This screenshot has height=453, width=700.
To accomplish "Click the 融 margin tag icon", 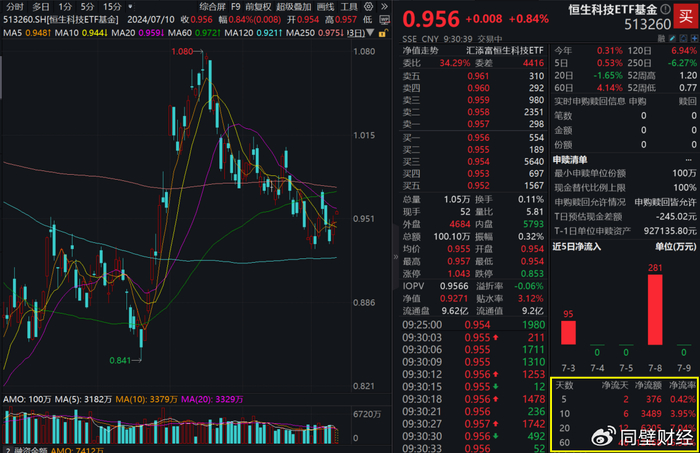I will [x=662, y=39].
